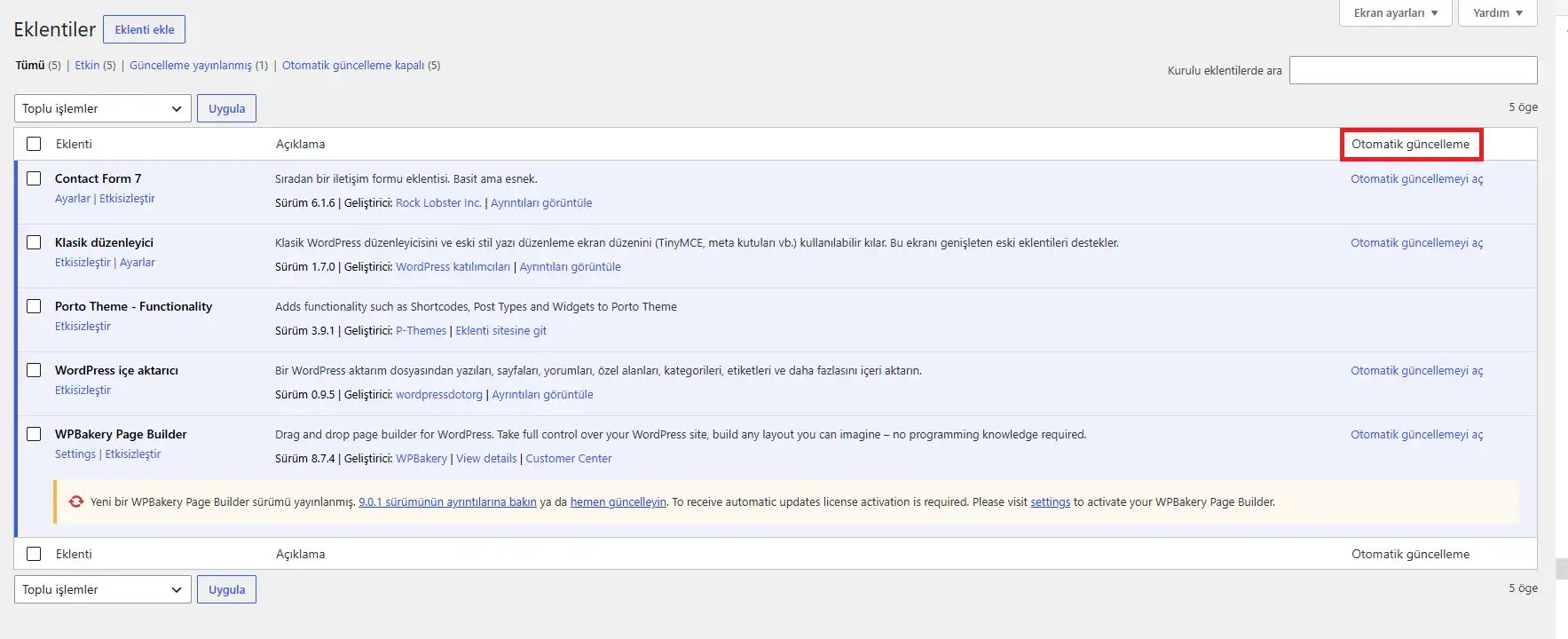Click Etkisizleştir under WordPress içe aktarıcı
This screenshot has width=1568, height=639.
tap(83, 390)
